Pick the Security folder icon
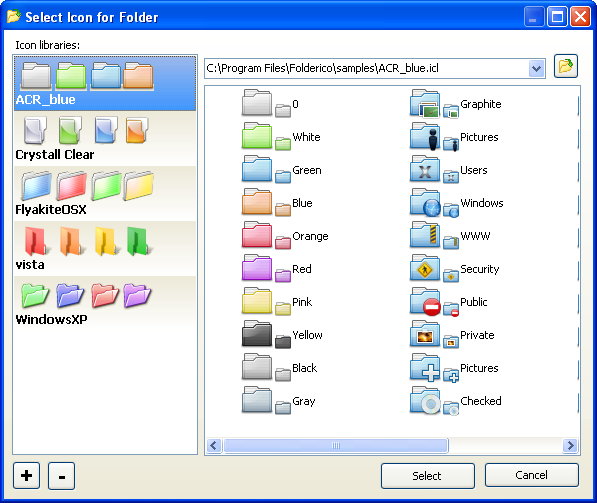597x503 pixels. click(x=455, y=269)
